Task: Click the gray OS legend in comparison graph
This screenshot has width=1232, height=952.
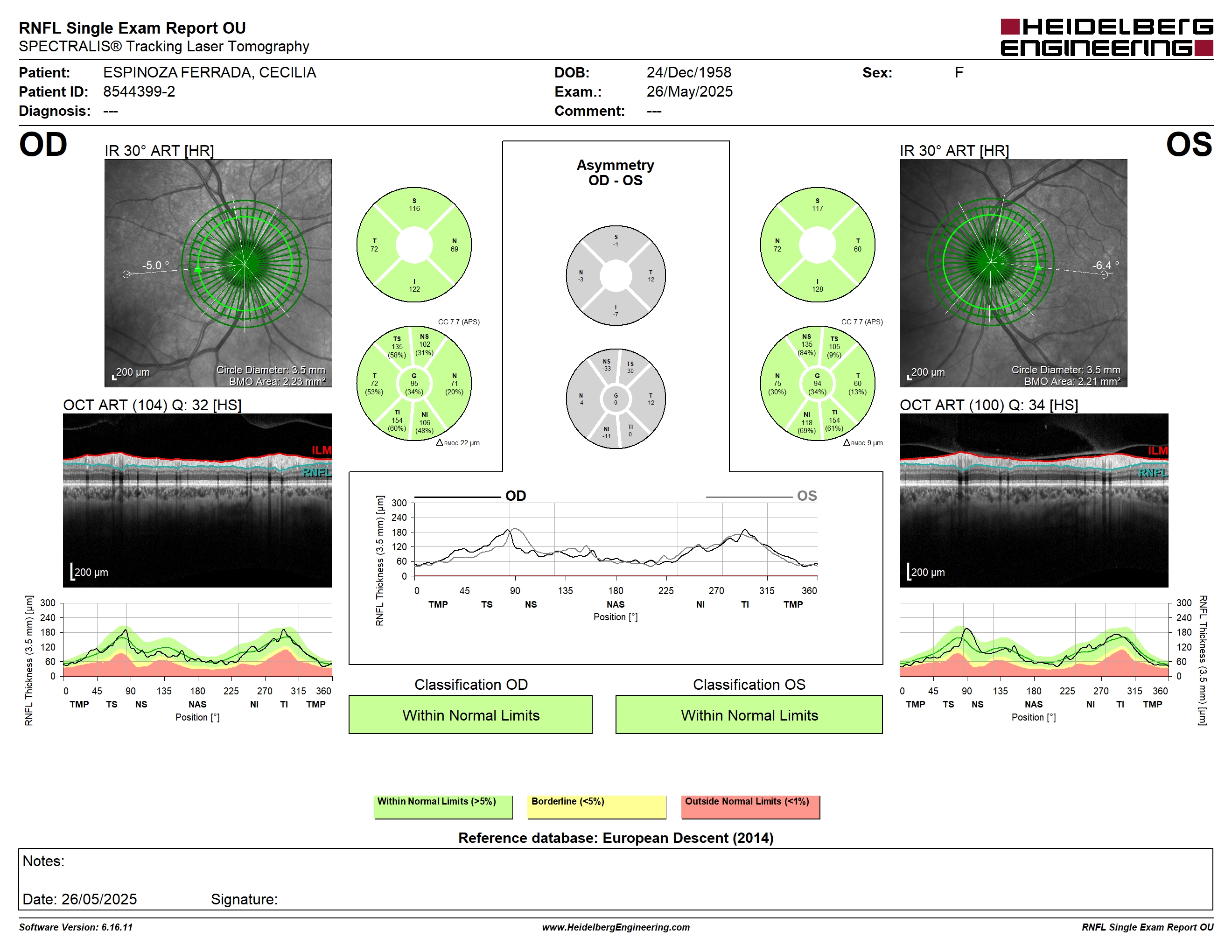Action: (x=762, y=497)
